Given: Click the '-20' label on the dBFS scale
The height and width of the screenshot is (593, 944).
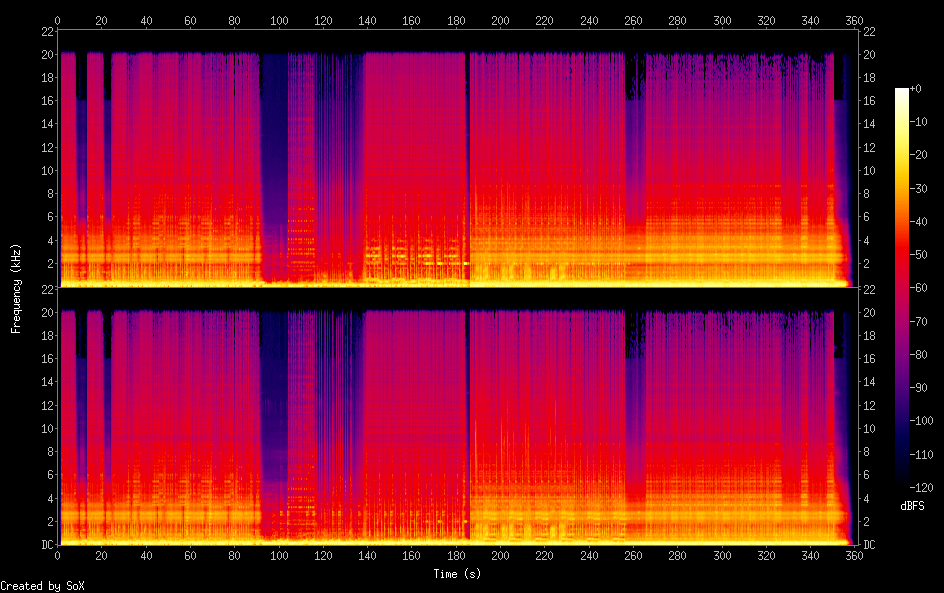Looking at the screenshot, I should 918,155.
